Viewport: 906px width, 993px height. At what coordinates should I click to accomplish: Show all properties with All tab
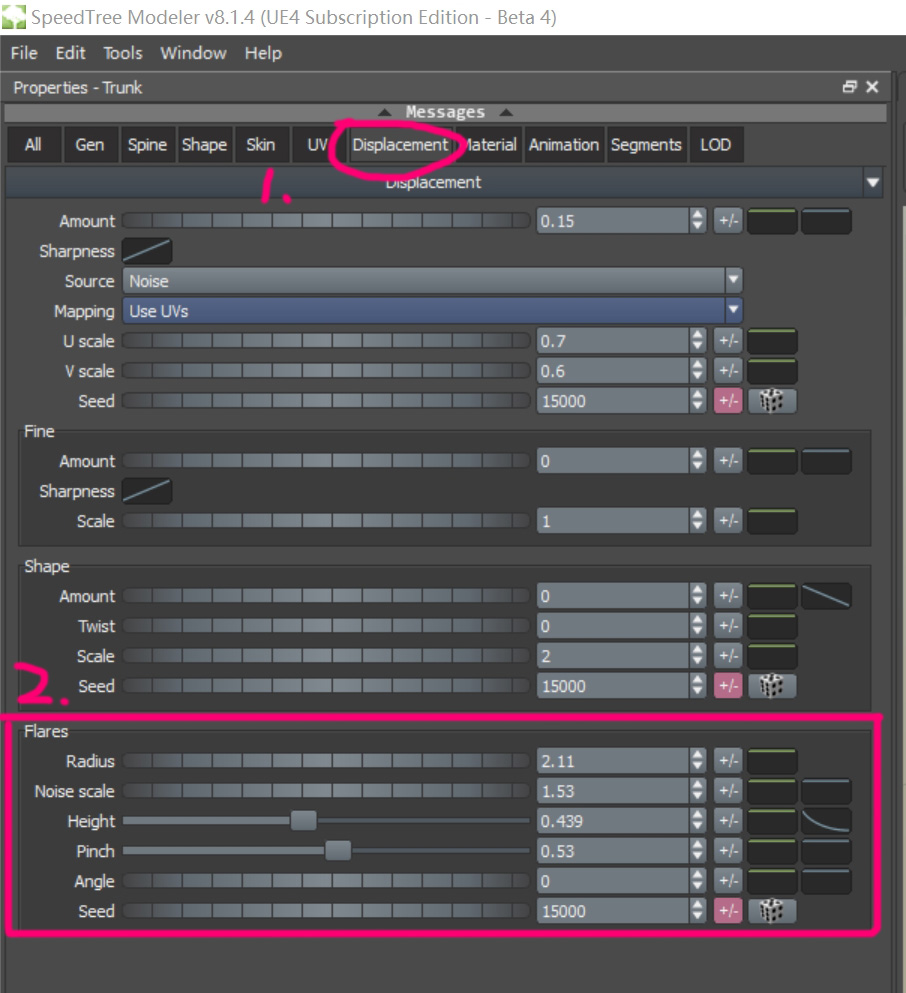click(x=34, y=145)
